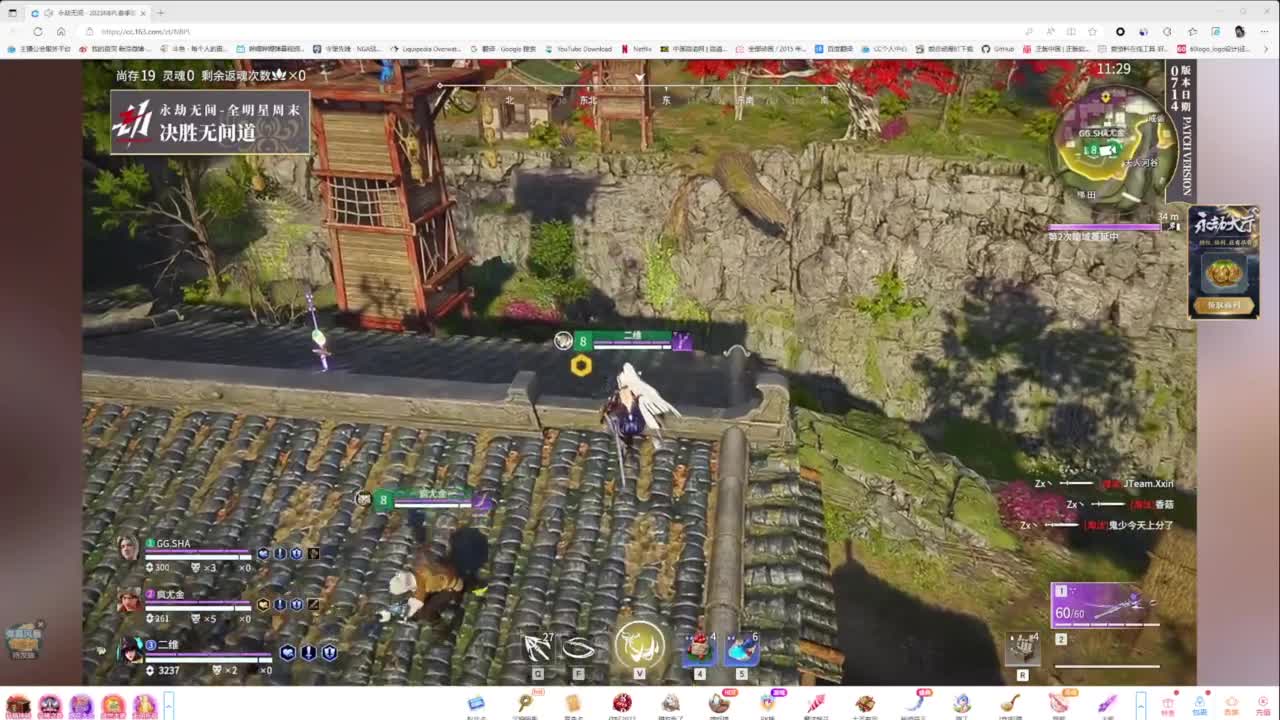This screenshot has height=720, width=1280.
Task: Select the item in slot 4 of the HUD
Action: coord(699,649)
